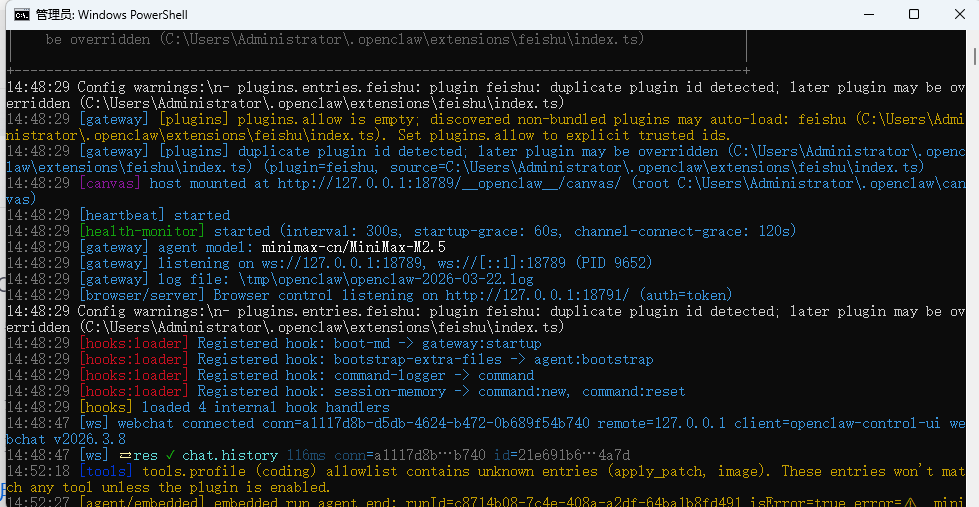
Task: Click 'client=openclaw-control-ui' text
Action: (x=837, y=423)
